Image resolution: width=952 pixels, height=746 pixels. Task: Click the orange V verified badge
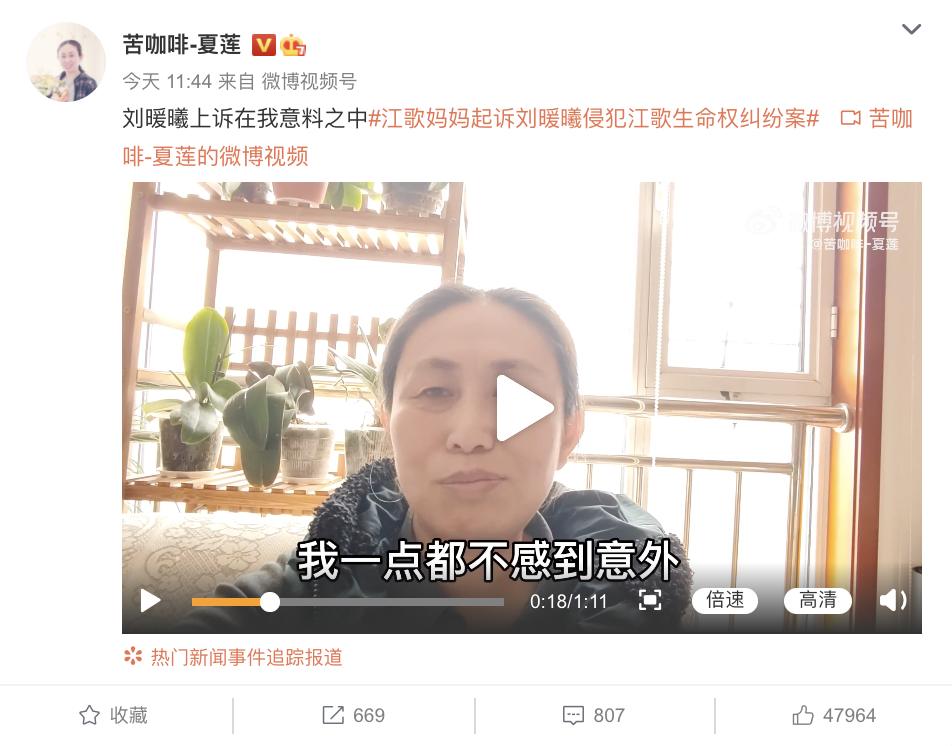[264, 45]
